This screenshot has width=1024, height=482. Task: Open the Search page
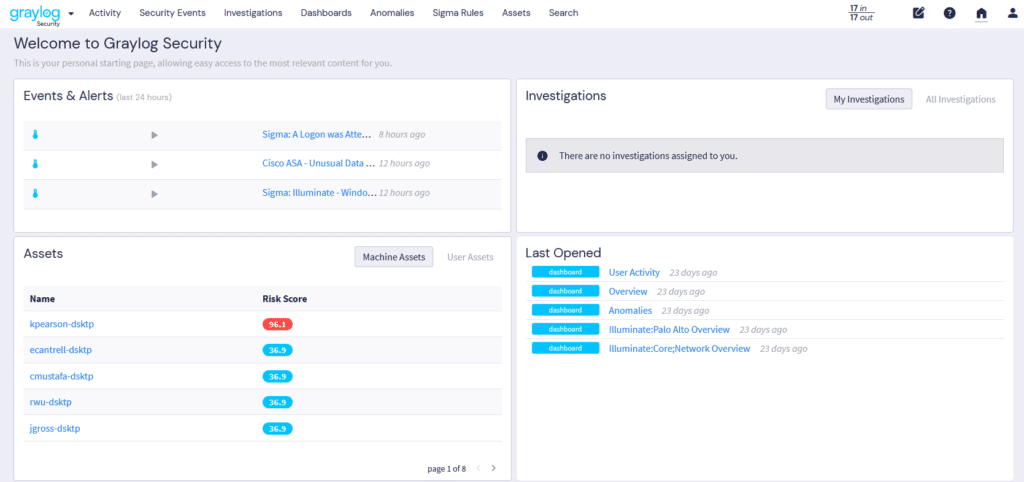coord(563,12)
